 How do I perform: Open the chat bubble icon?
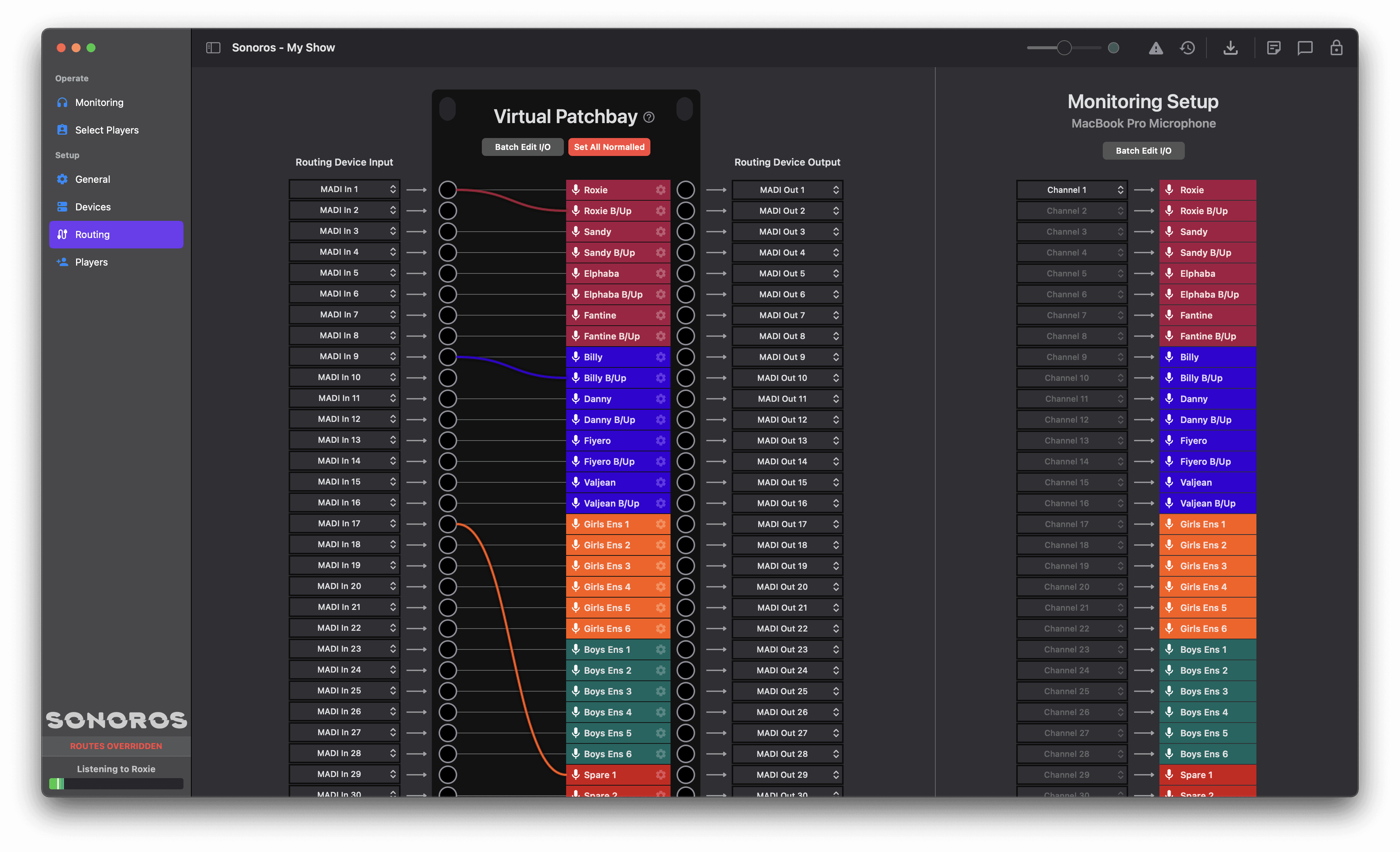click(x=1305, y=48)
